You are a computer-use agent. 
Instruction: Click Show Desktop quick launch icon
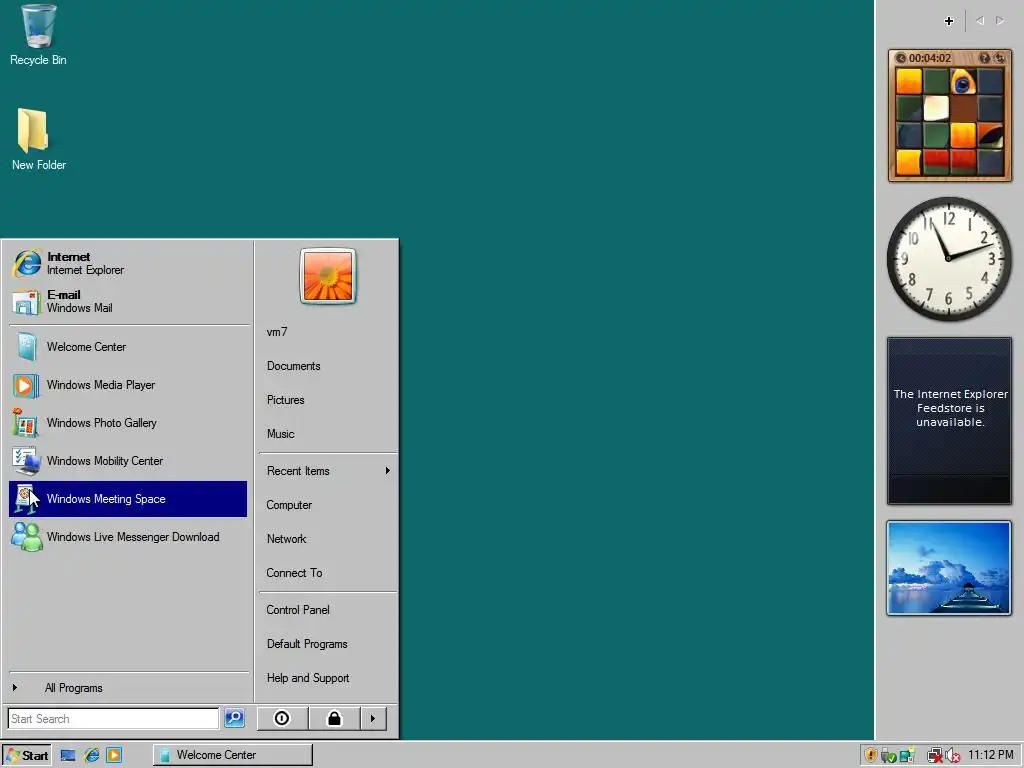pyautogui.click(x=68, y=755)
